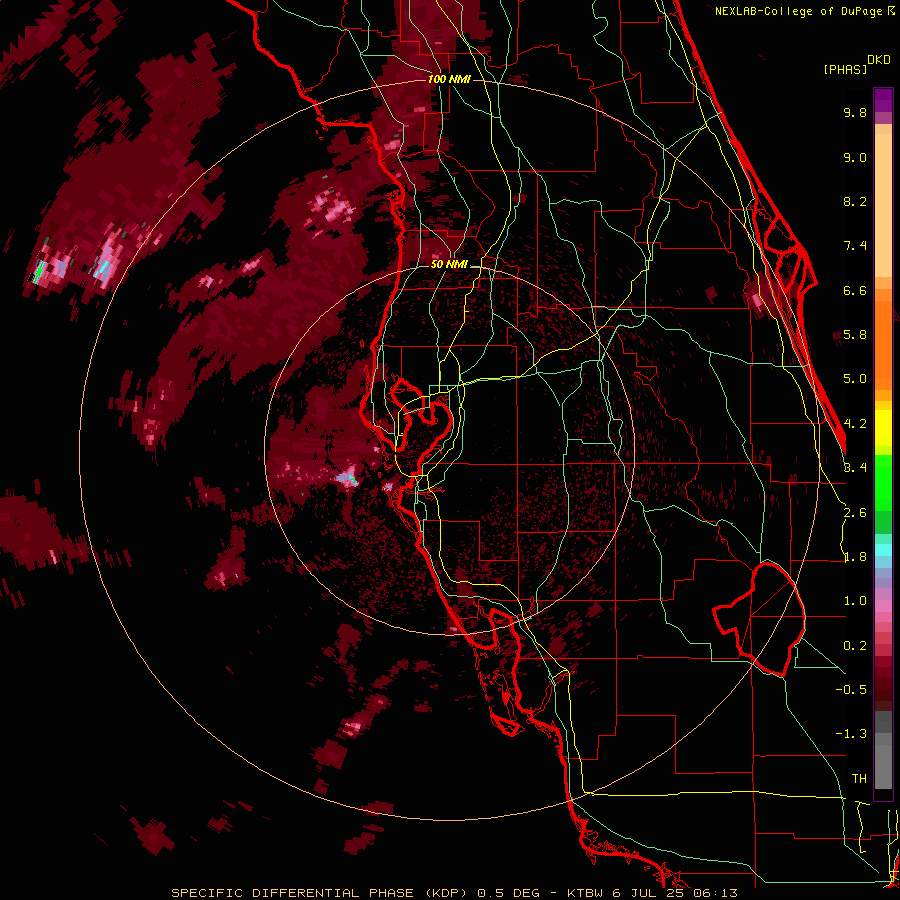
Task: Click the 100 NMI range ring label
Action: click(449, 79)
